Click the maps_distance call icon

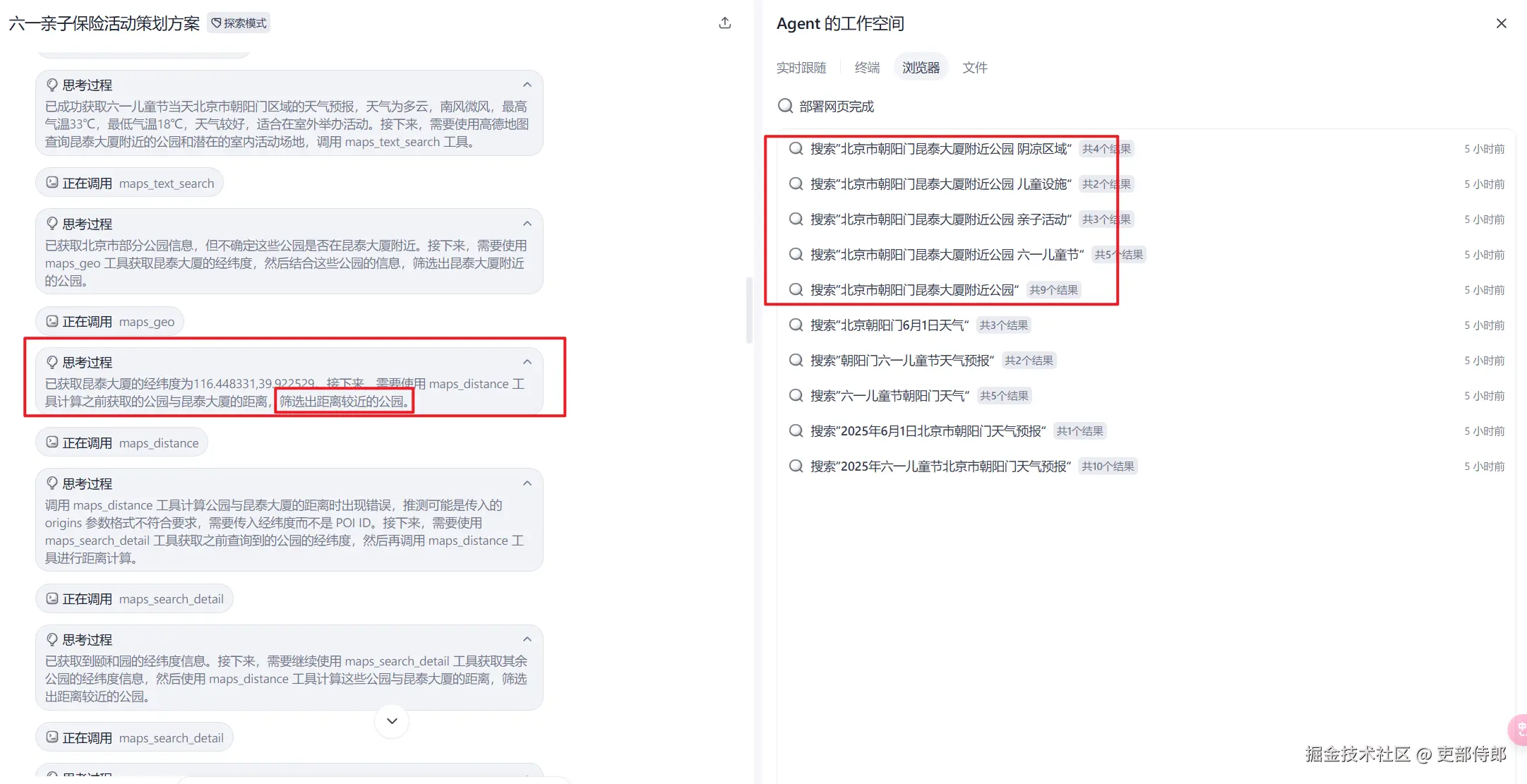(x=52, y=442)
